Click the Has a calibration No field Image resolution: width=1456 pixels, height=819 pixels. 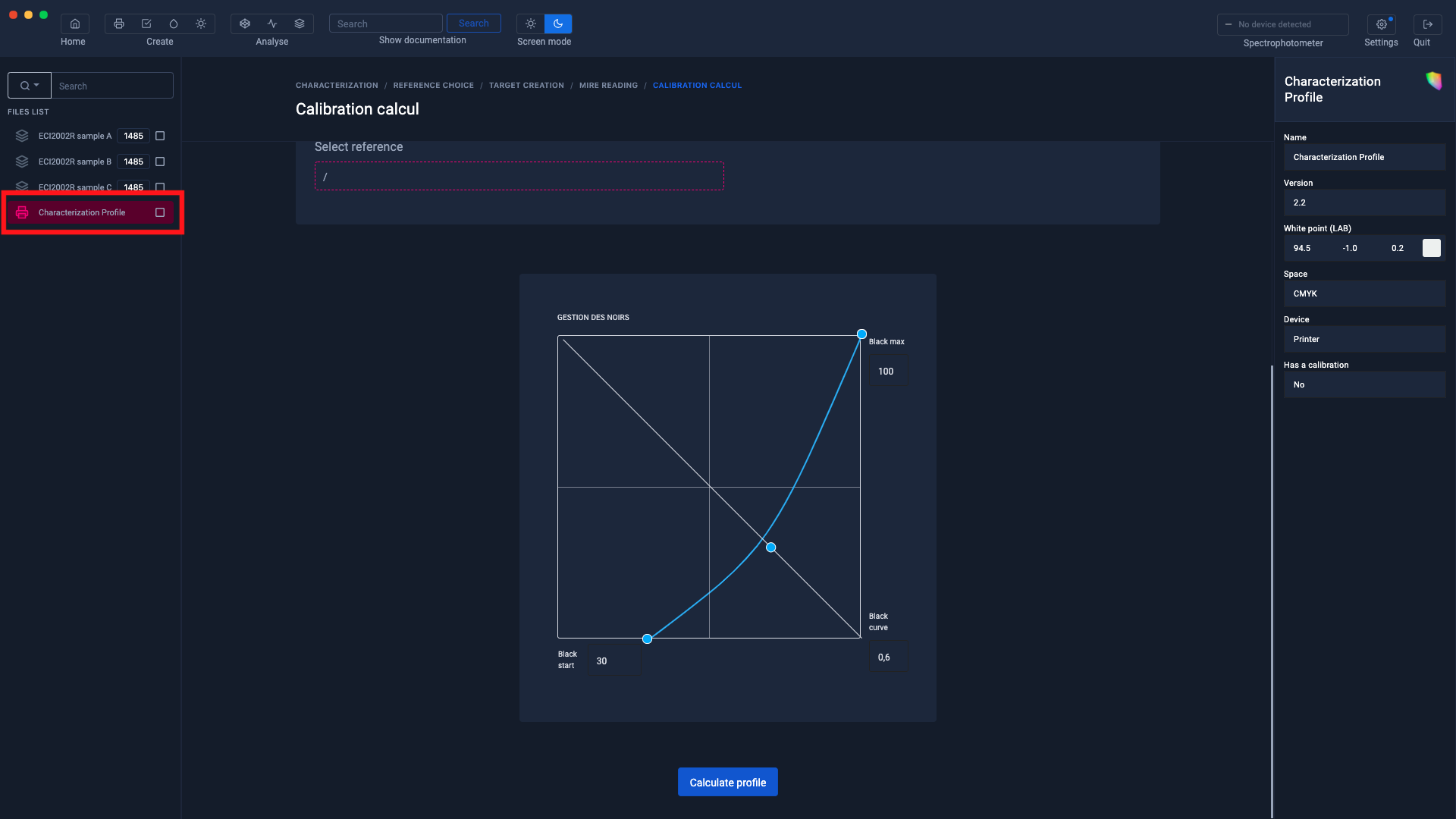pyautogui.click(x=1363, y=384)
